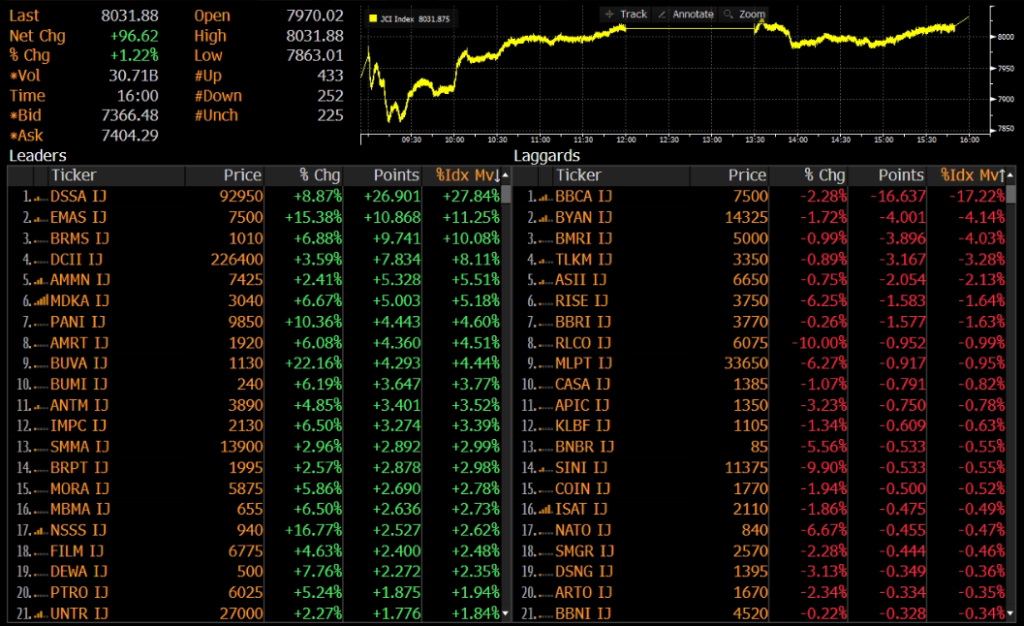Sort Leaders by the %Idx Mv column
Viewport: 1024px width, 626px height.
[467, 176]
